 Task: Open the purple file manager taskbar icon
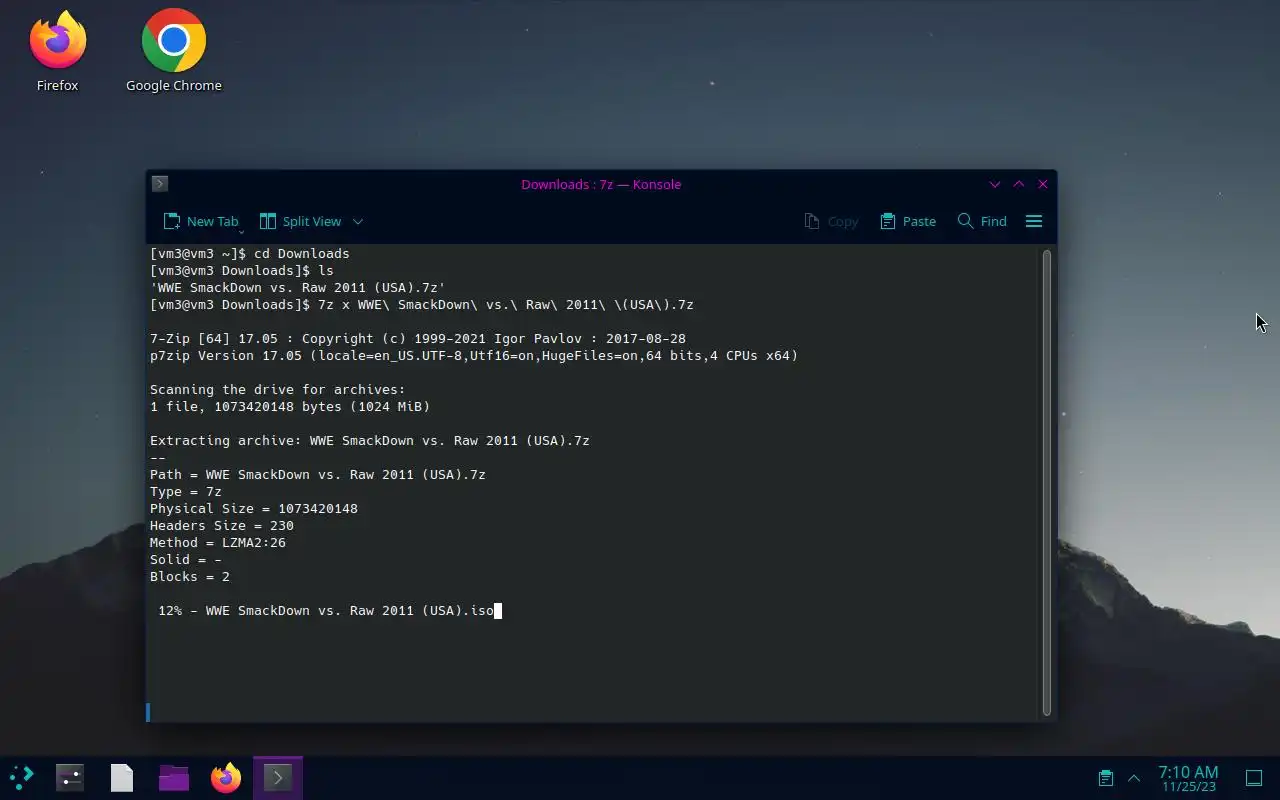point(174,777)
